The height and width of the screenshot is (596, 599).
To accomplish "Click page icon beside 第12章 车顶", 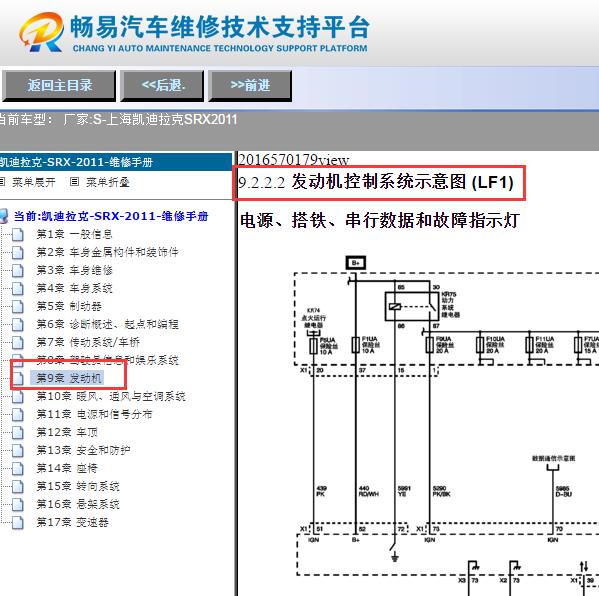I will [18, 432].
